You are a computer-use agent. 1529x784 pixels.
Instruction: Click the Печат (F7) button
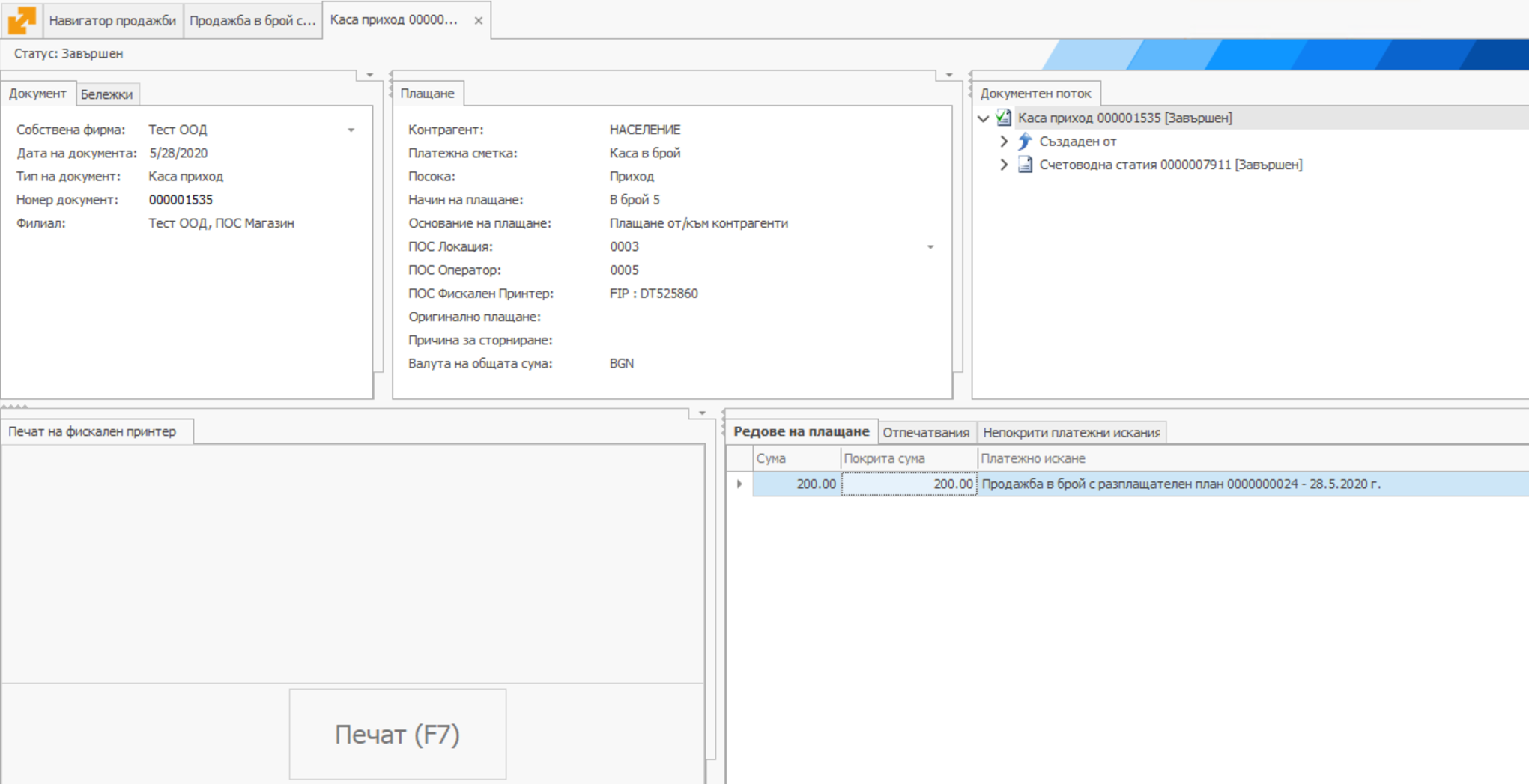click(398, 734)
